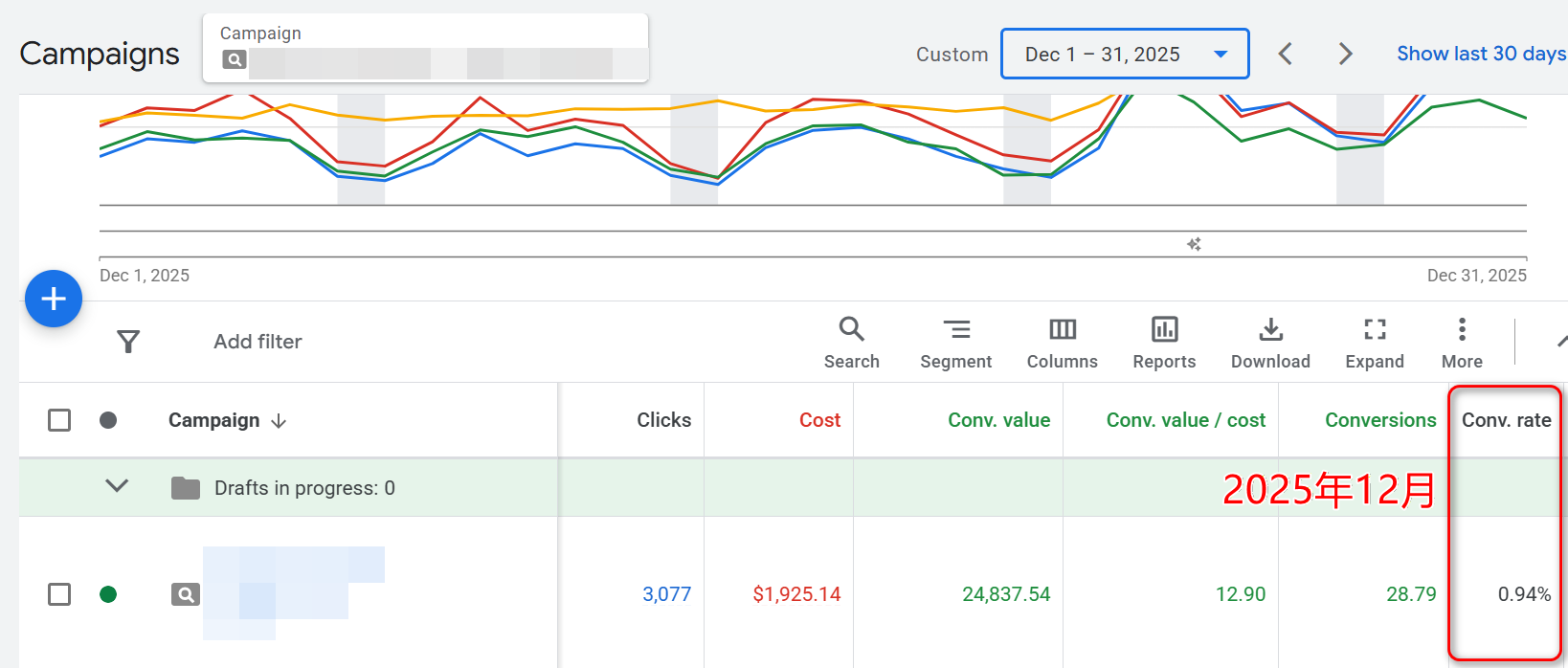Click the Drafts in progress folder icon
The image size is (1568, 668).
186,488
